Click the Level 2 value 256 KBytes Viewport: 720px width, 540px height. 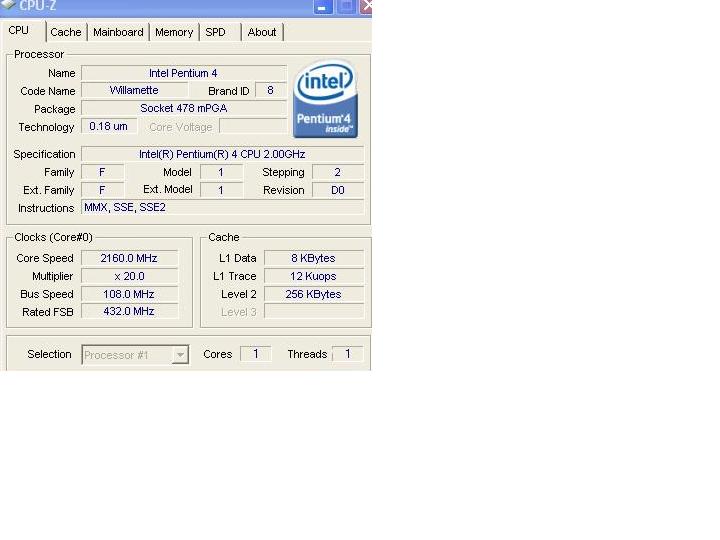pos(314,294)
